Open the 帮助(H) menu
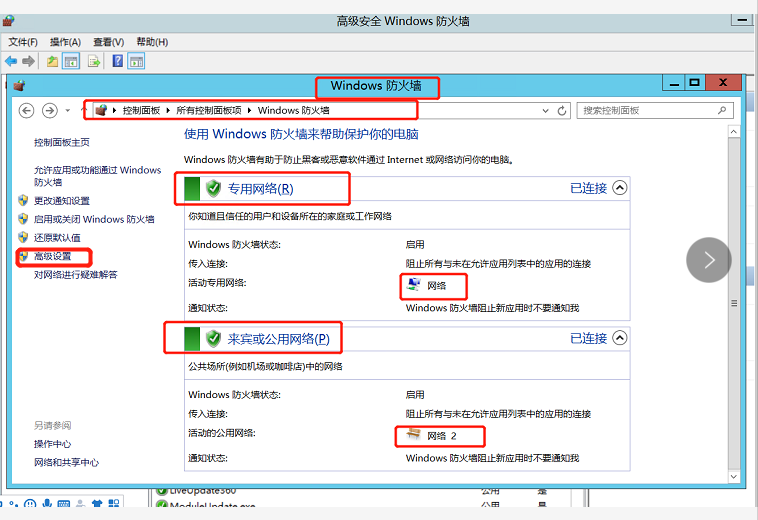 click(152, 42)
